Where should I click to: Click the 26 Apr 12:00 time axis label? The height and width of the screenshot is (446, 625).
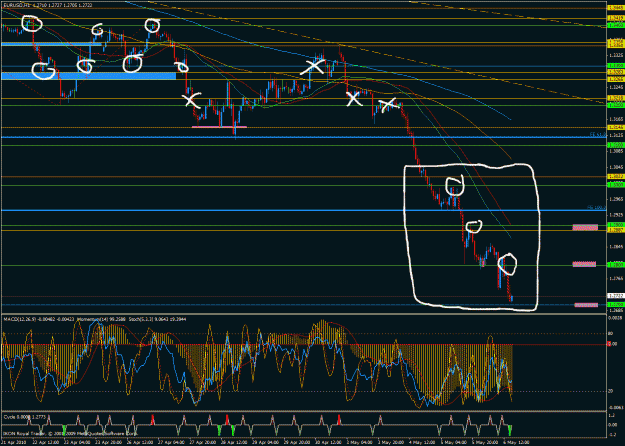click(x=140, y=442)
